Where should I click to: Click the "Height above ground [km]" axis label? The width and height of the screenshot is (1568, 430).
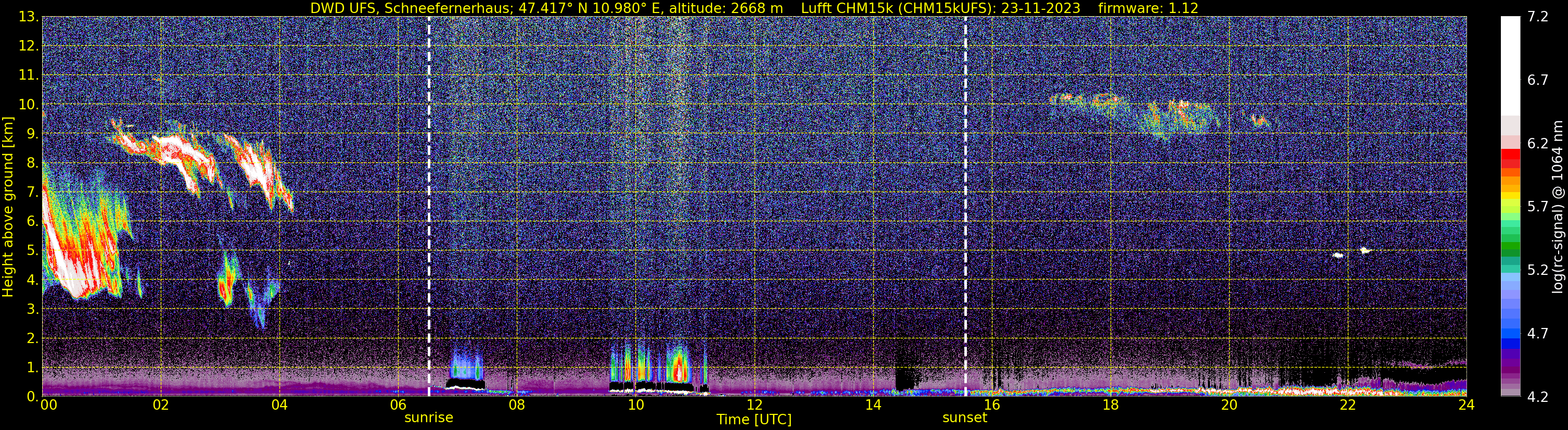click(x=8, y=207)
